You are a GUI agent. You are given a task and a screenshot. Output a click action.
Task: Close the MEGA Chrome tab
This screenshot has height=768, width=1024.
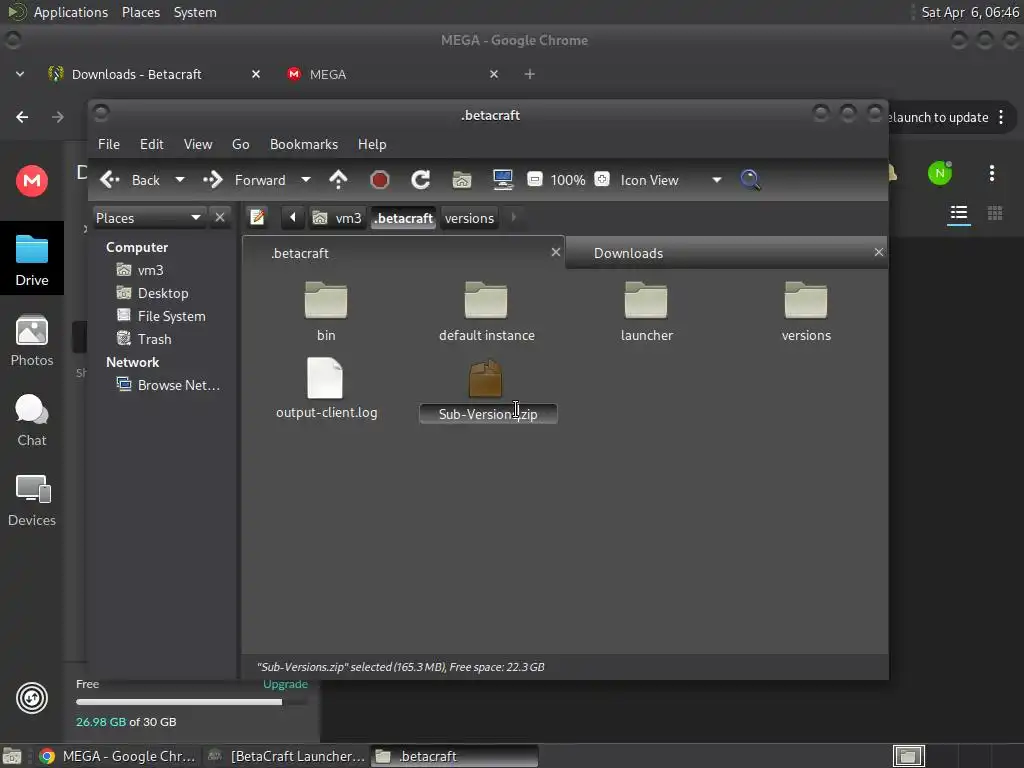(x=494, y=74)
